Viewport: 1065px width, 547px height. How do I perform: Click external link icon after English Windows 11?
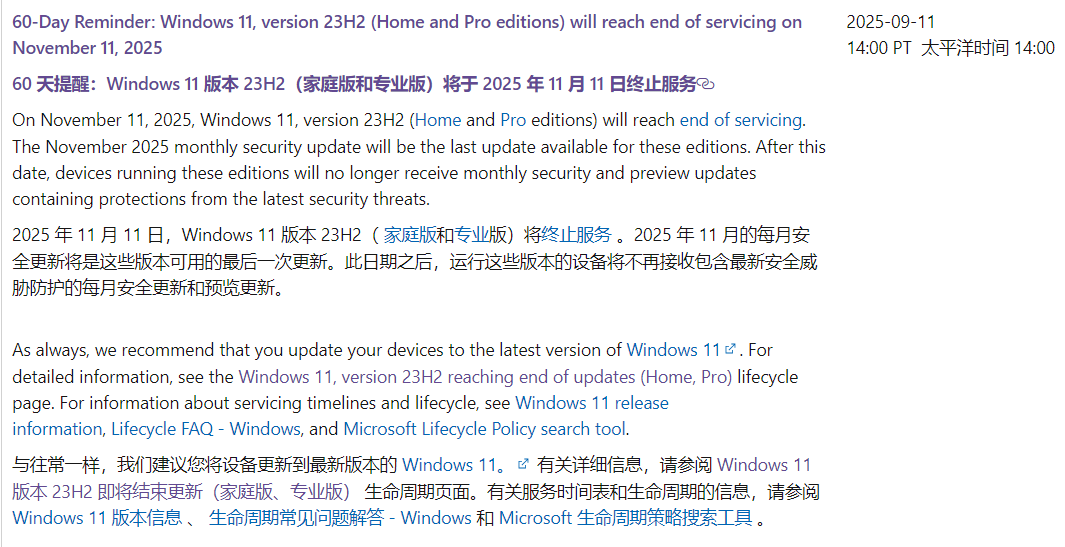click(x=730, y=349)
